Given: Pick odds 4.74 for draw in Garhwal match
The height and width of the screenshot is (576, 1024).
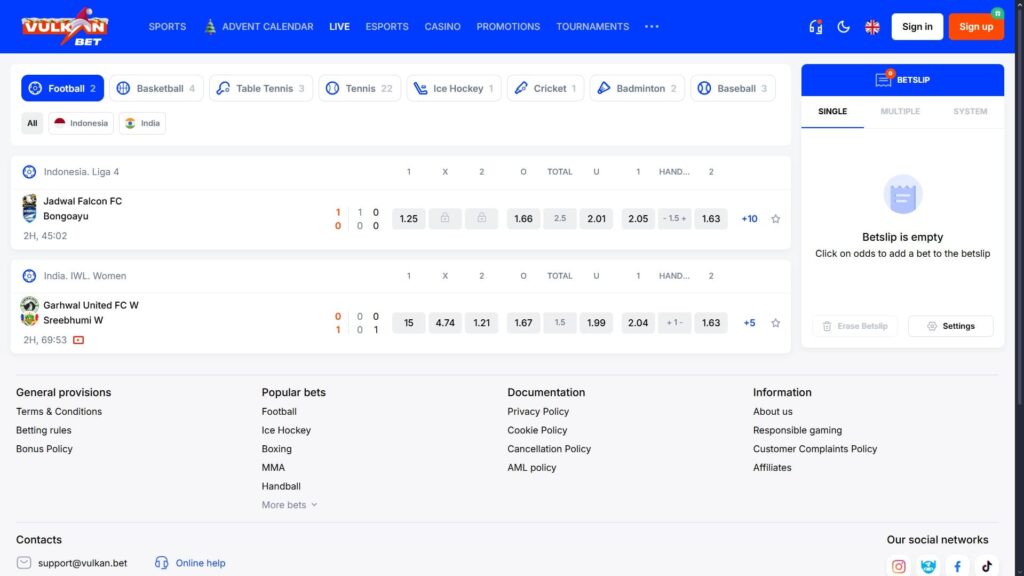Looking at the screenshot, I should (x=445, y=323).
